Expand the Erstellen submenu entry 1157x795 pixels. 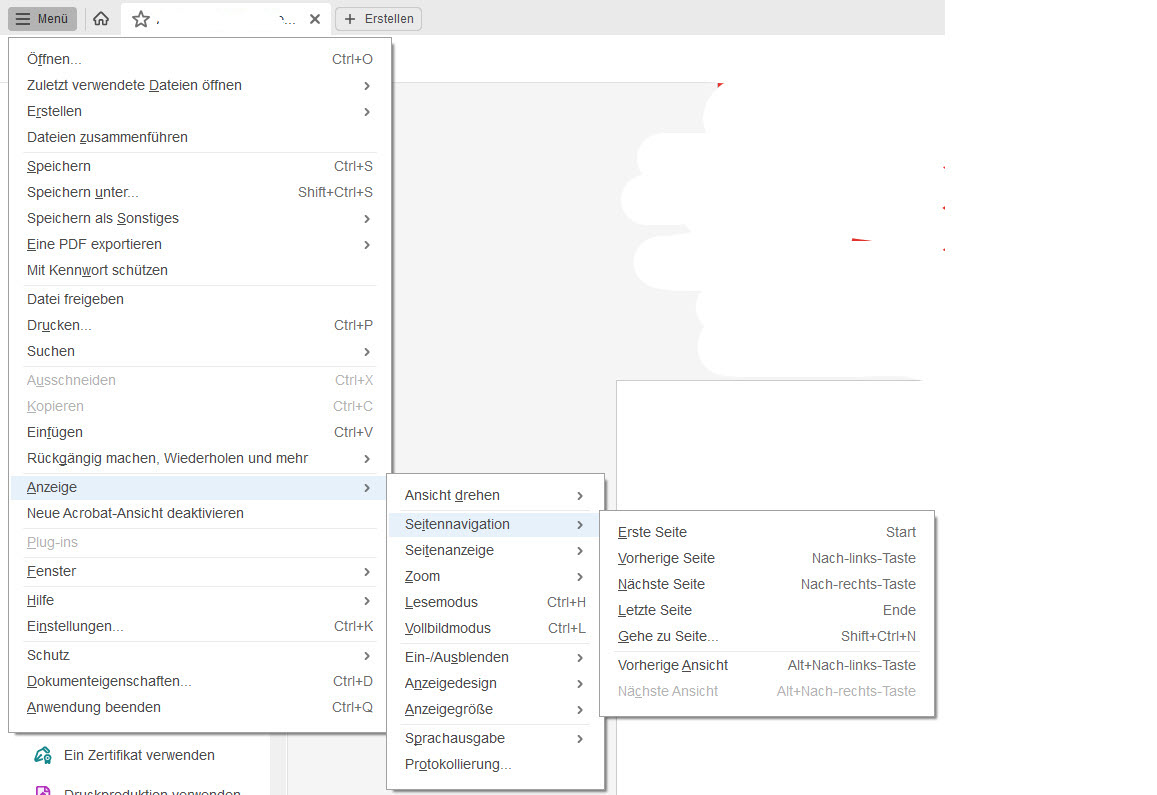(199, 111)
